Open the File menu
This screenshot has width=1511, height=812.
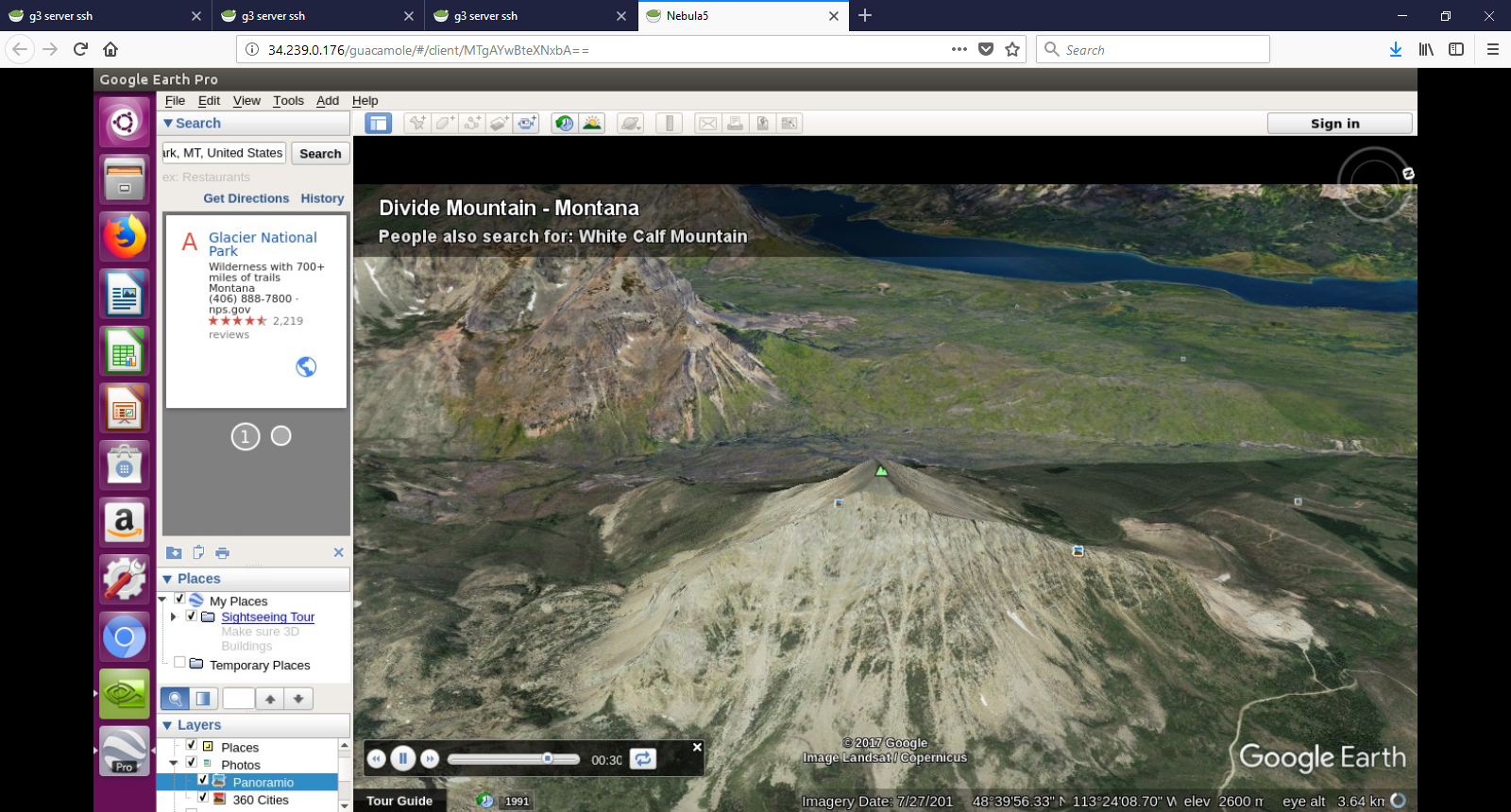pyautogui.click(x=176, y=101)
